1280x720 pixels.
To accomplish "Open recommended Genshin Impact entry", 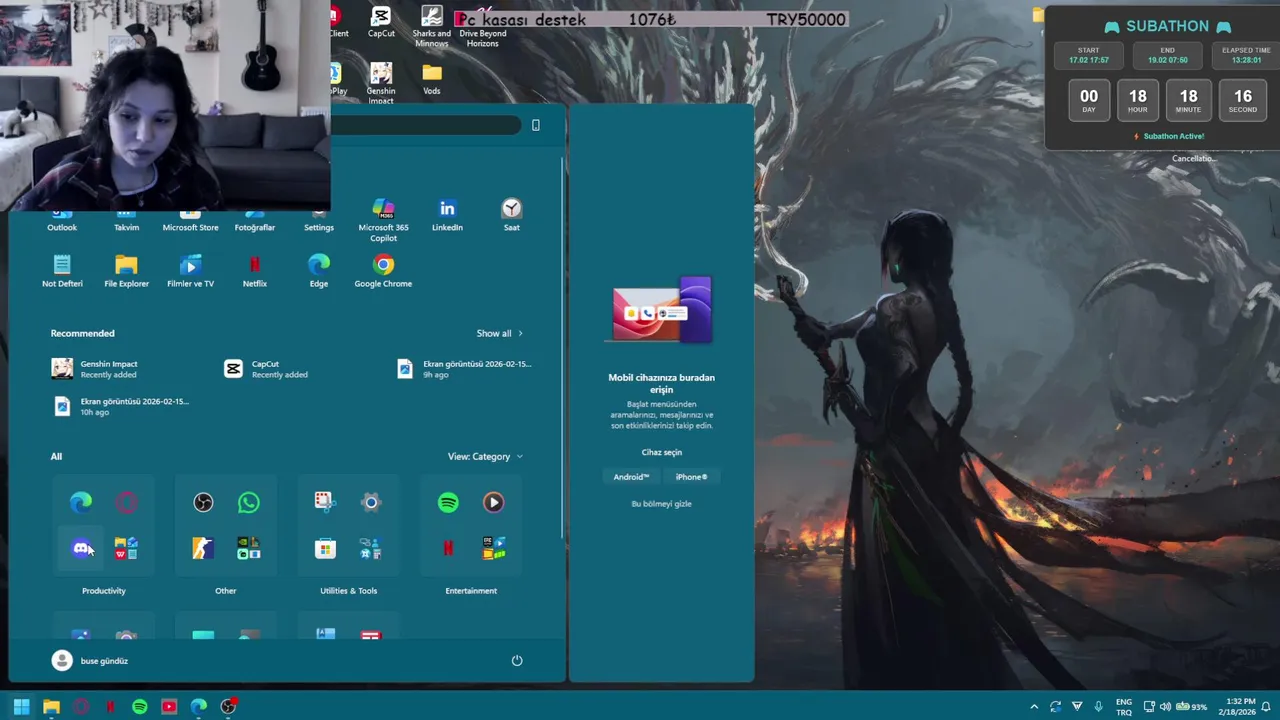I will [x=96, y=369].
